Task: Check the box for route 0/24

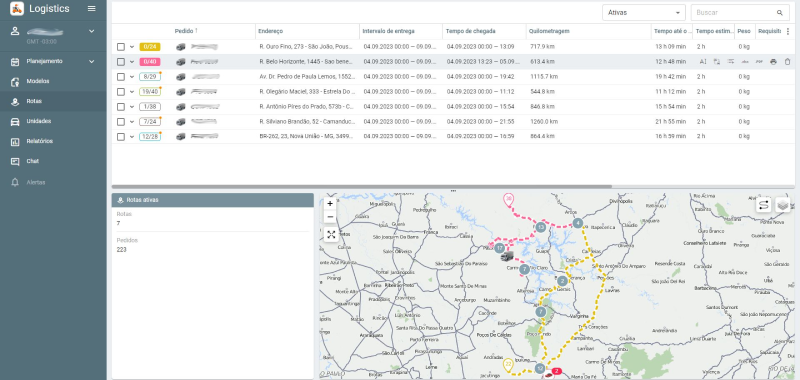Action: 120,47
